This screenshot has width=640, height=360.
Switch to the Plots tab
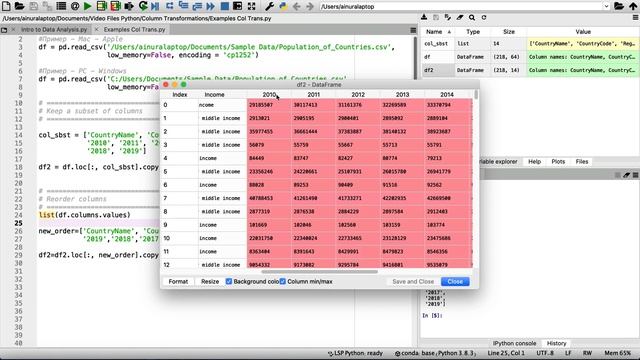tap(558, 162)
